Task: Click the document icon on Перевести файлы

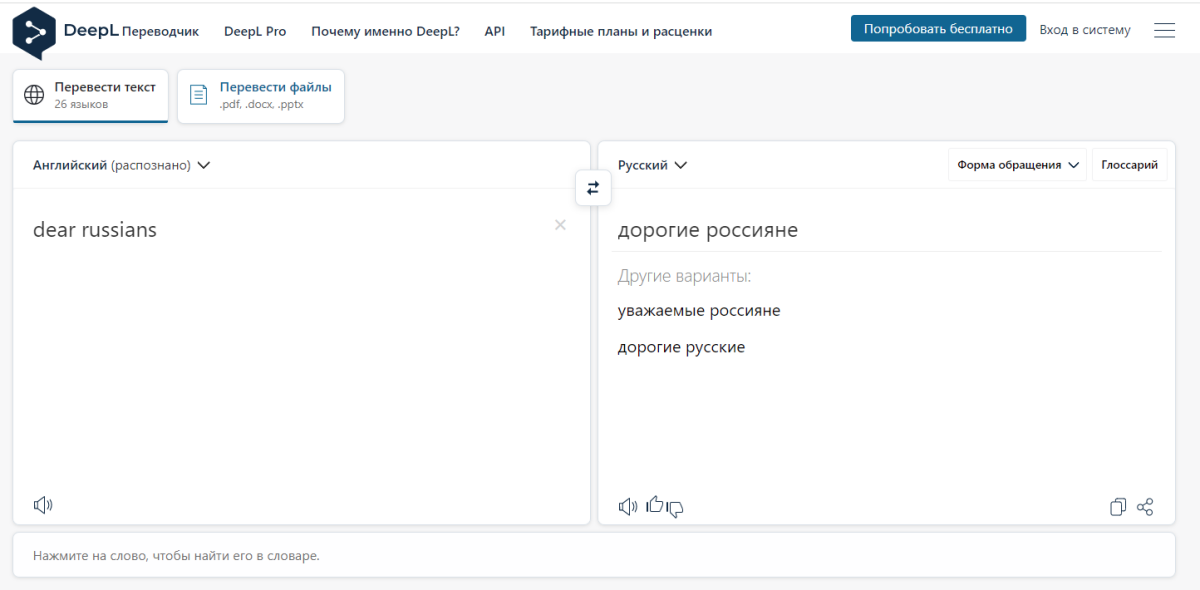Action: 198,95
